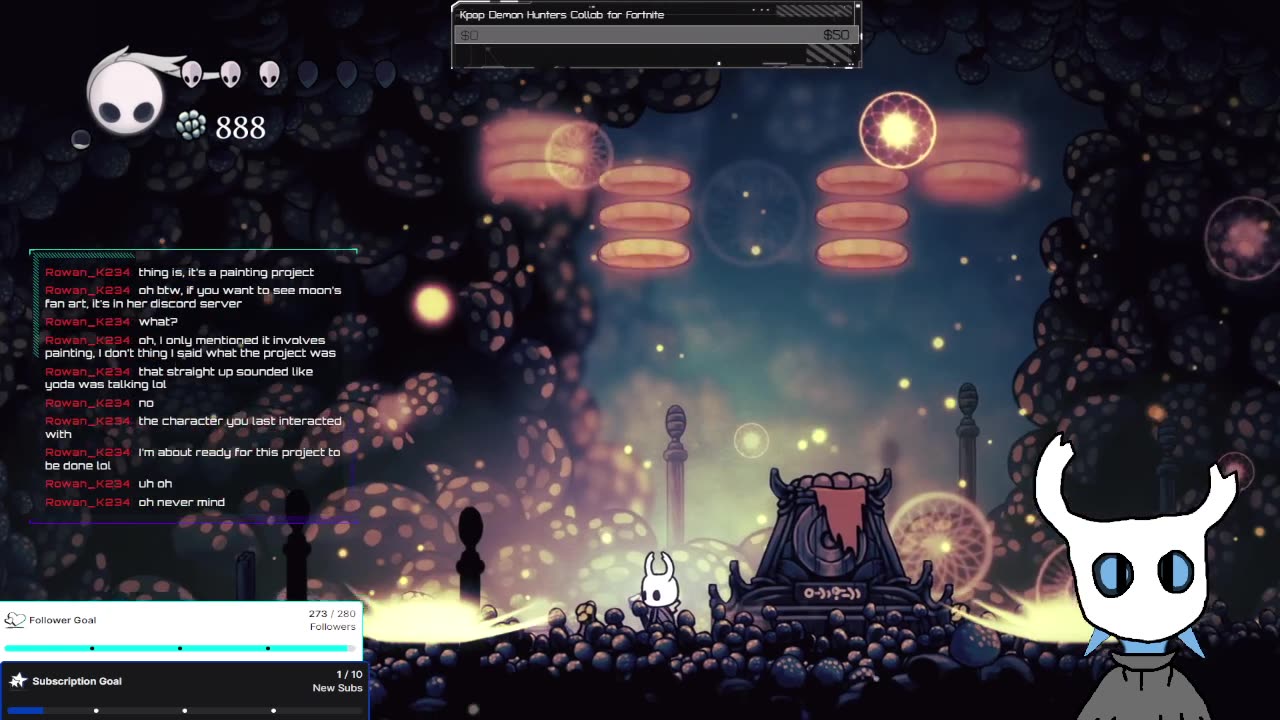Viewport: 1280px width, 720px height.
Task: Click the bright glowing orb near the top
Action: click(897, 130)
